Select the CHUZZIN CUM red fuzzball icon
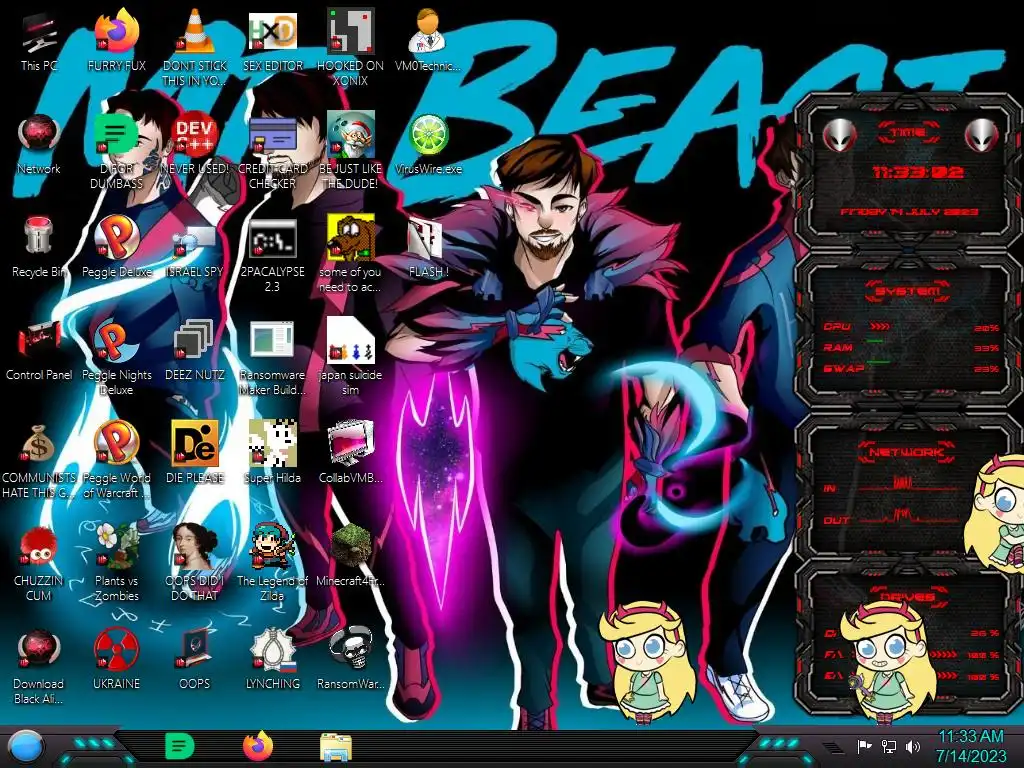Image resolution: width=1024 pixels, height=768 pixels. click(39, 563)
